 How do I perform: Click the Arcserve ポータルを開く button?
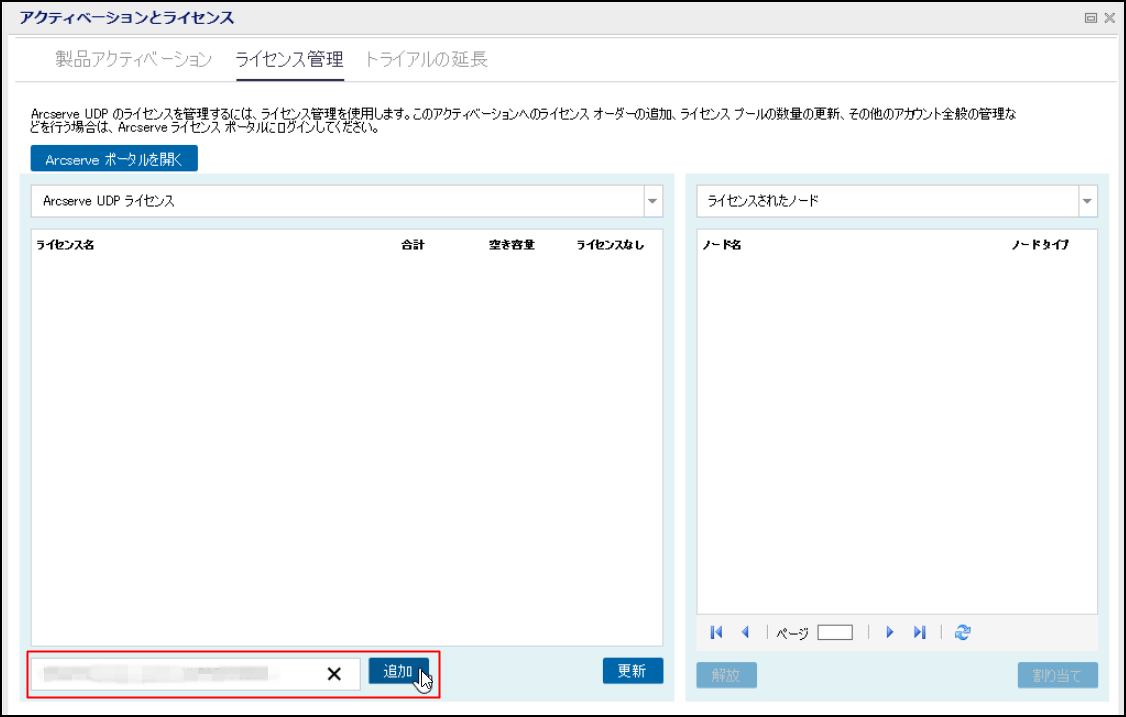114,159
